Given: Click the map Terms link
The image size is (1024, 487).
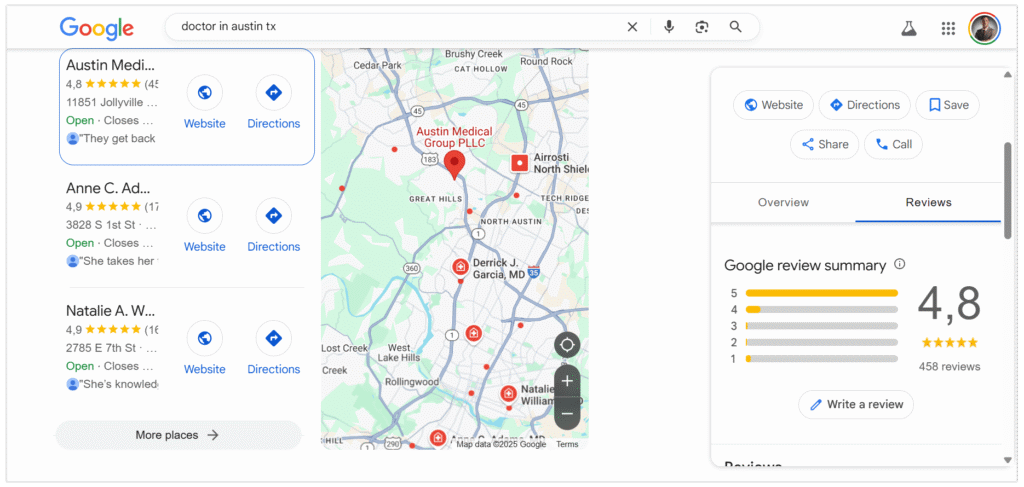Looking at the screenshot, I should (x=567, y=444).
